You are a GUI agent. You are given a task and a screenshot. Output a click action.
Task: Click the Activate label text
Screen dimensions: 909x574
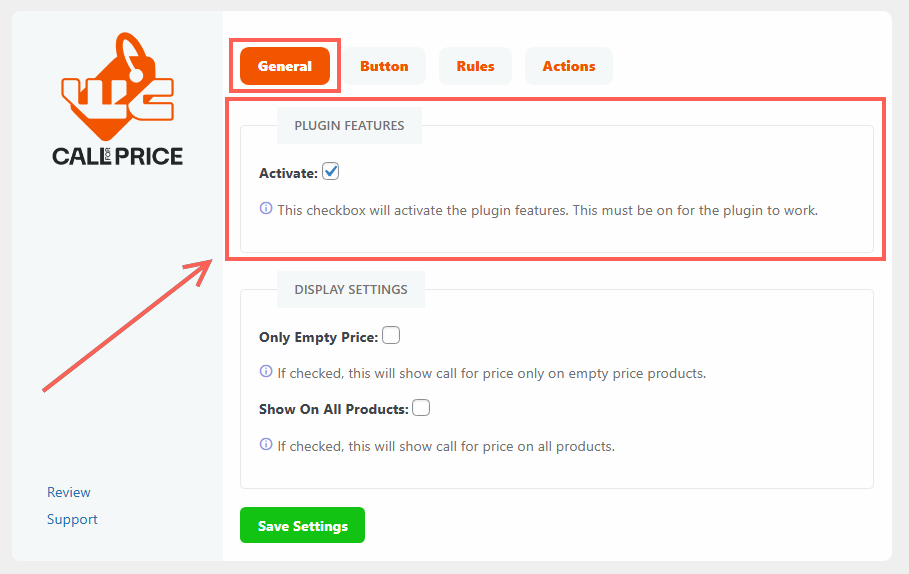288,173
